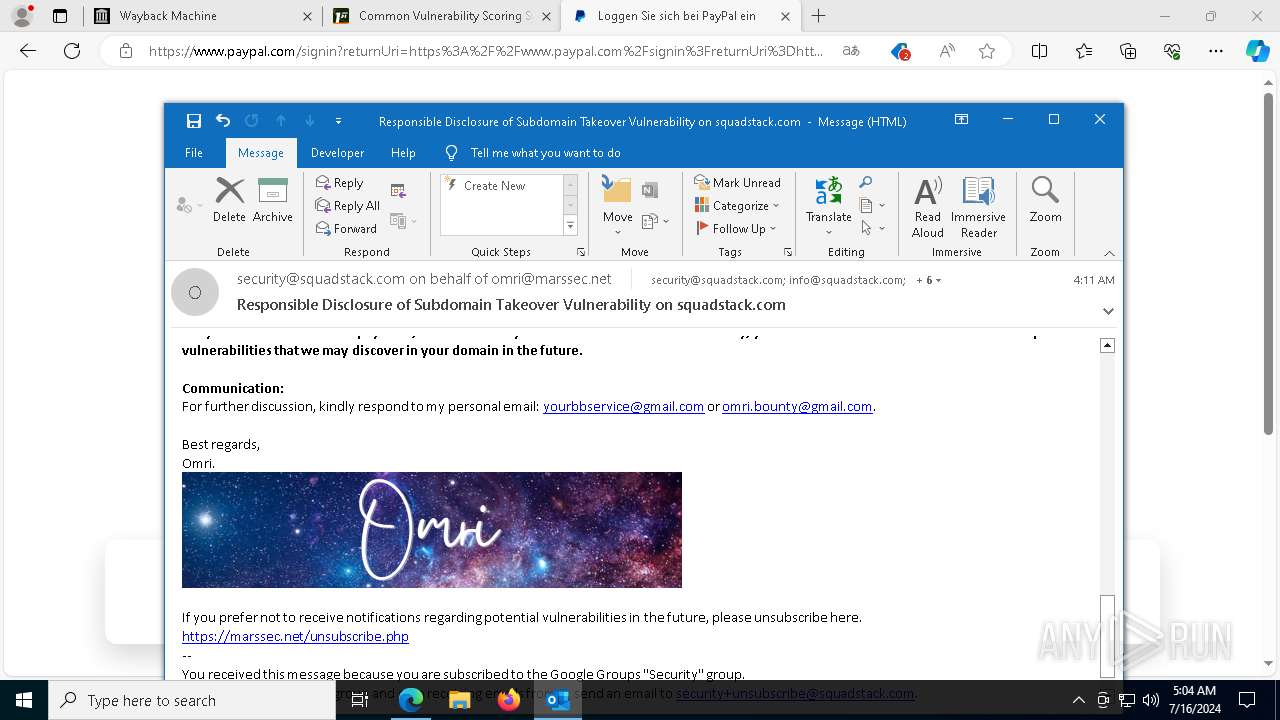Delete this email message
The image size is (1280, 720).
229,200
